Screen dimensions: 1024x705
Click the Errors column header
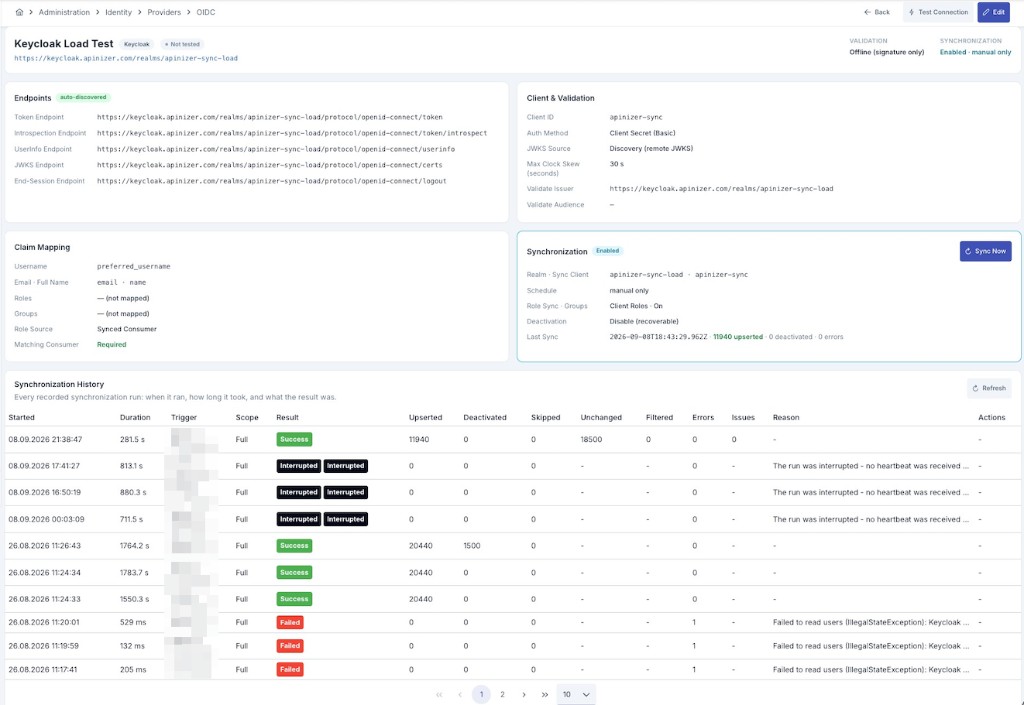tap(703, 417)
